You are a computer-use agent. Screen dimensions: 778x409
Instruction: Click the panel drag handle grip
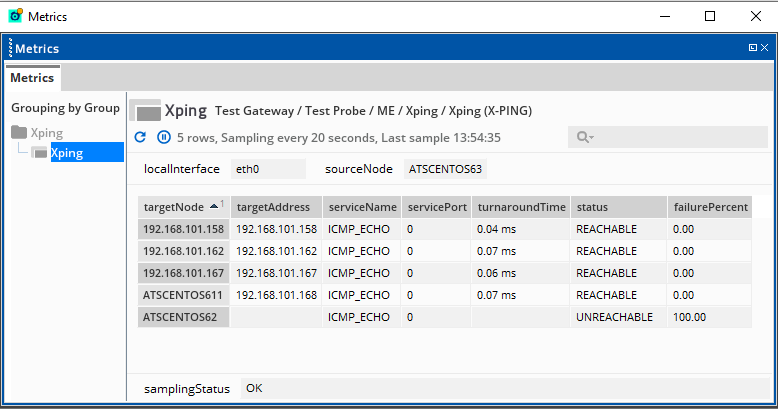pyautogui.click(x=11, y=48)
